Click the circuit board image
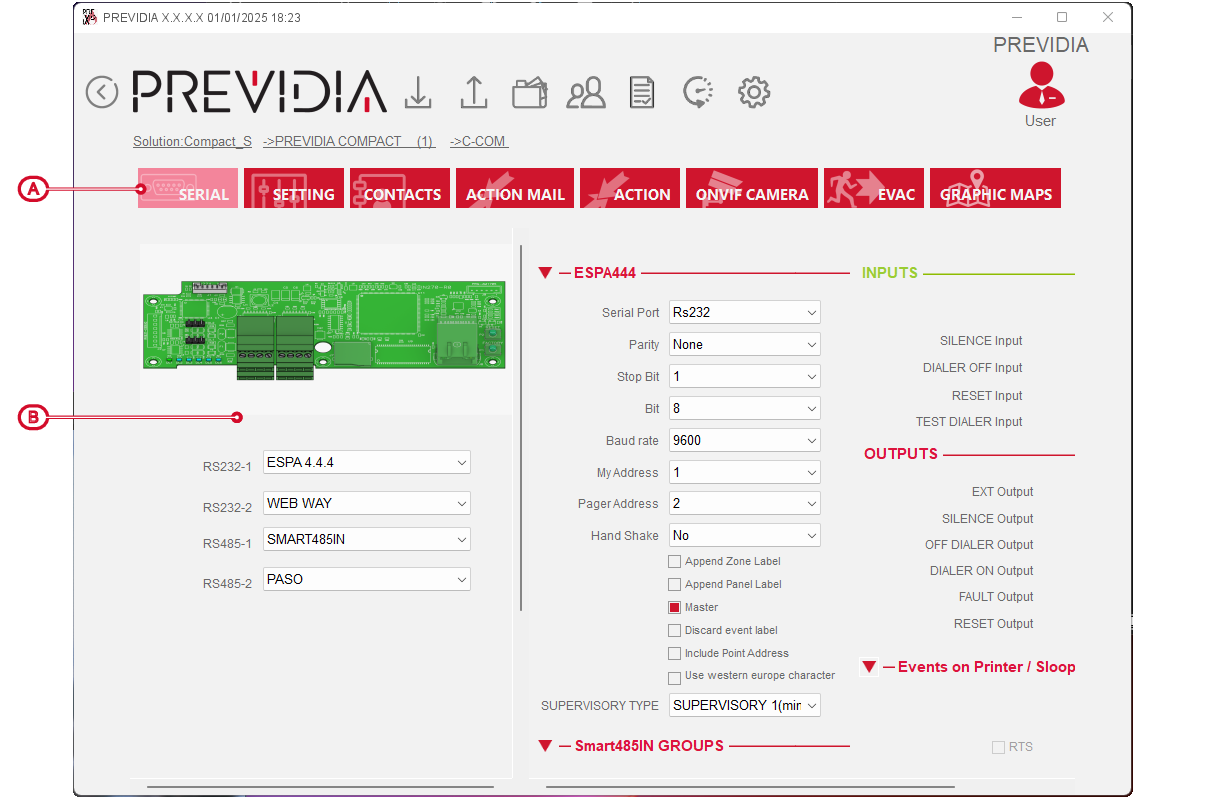 [324, 328]
